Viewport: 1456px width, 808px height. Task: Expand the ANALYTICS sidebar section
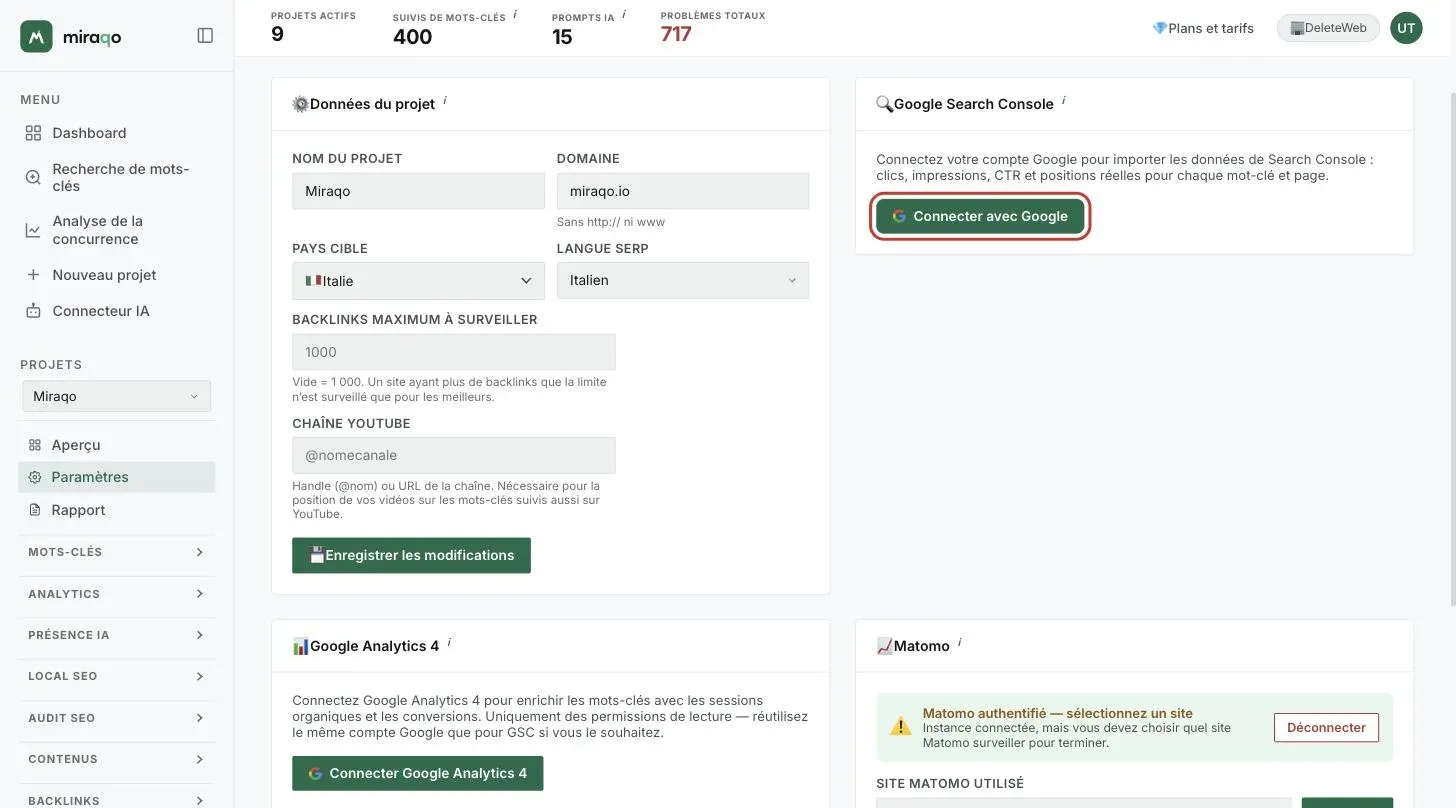[117, 594]
